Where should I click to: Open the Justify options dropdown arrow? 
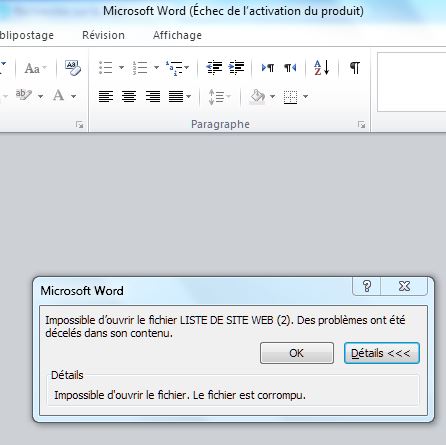pyautogui.click(x=188, y=97)
